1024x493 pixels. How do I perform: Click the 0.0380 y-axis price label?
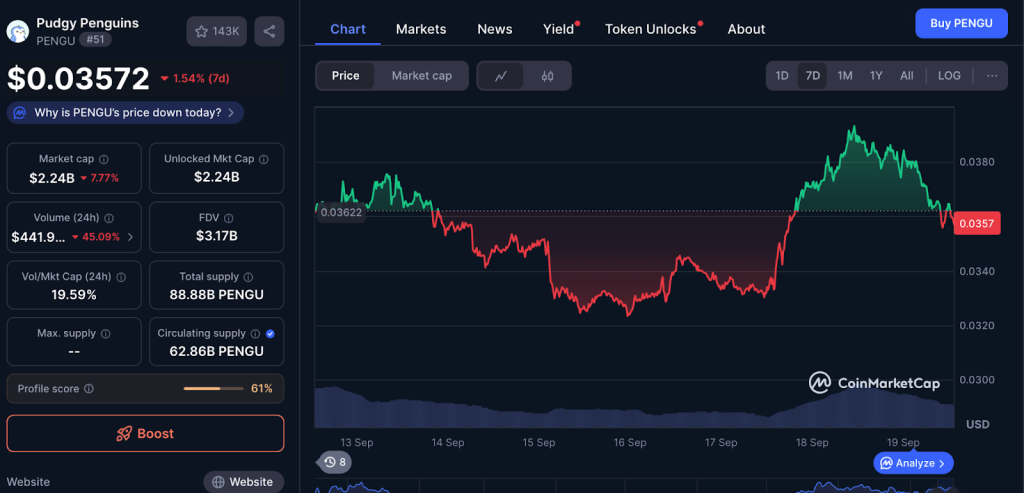pos(976,162)
